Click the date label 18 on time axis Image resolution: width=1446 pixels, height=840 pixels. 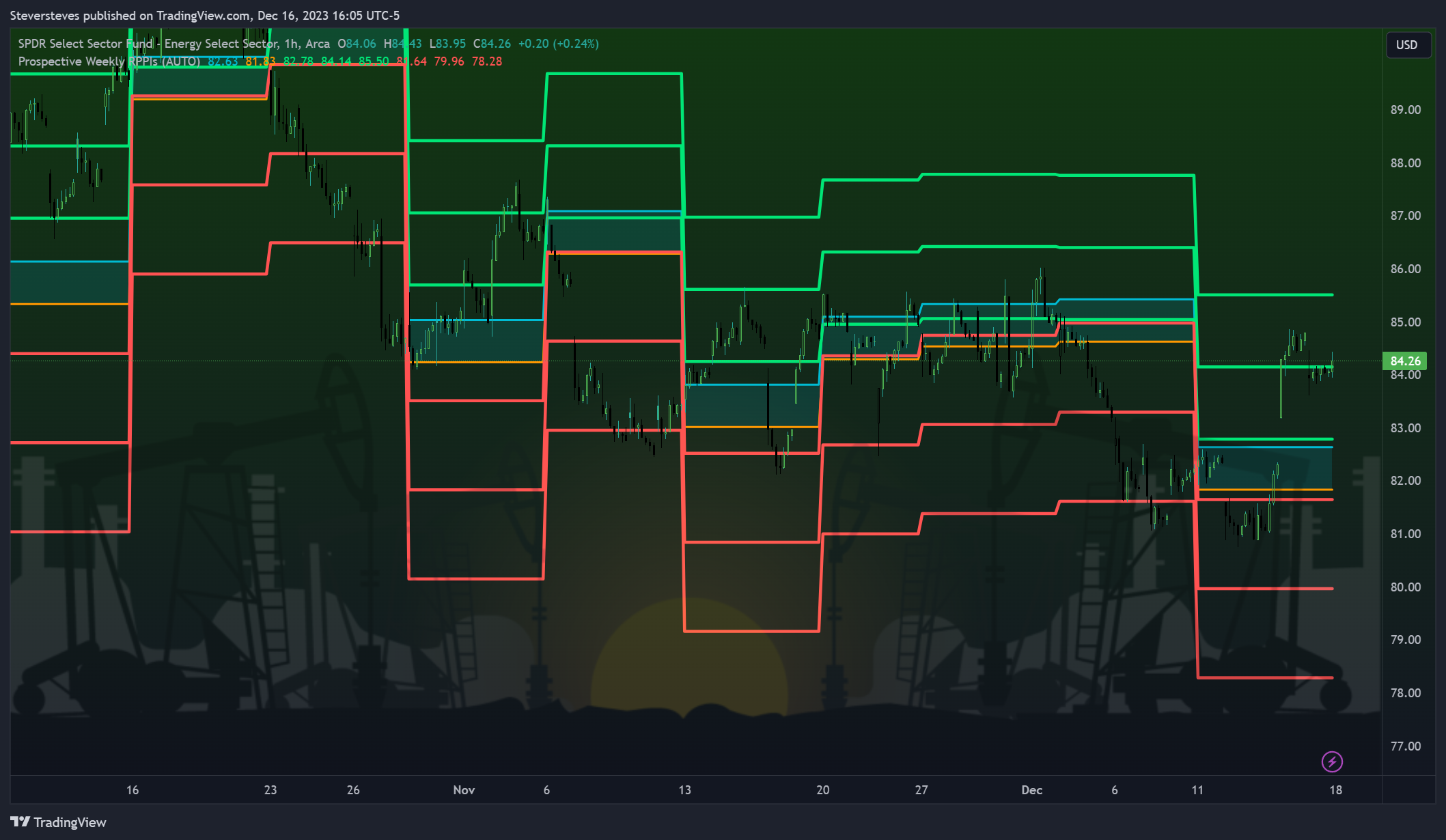[x=1335, y=790]
